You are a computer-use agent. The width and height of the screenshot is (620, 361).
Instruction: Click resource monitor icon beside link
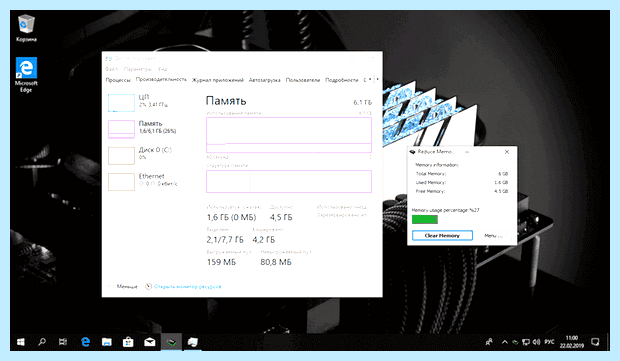tap(148, 286)
